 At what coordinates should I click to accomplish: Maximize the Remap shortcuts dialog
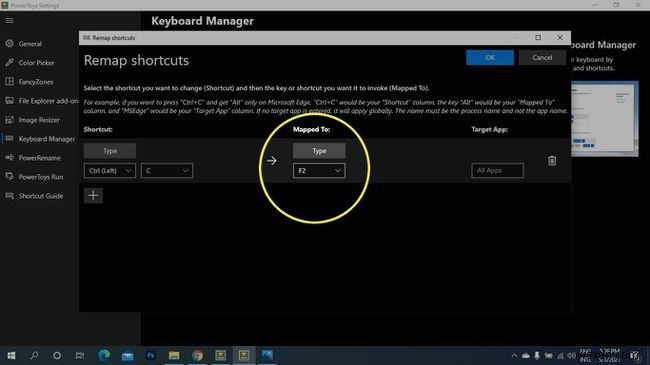pos(538,38)
